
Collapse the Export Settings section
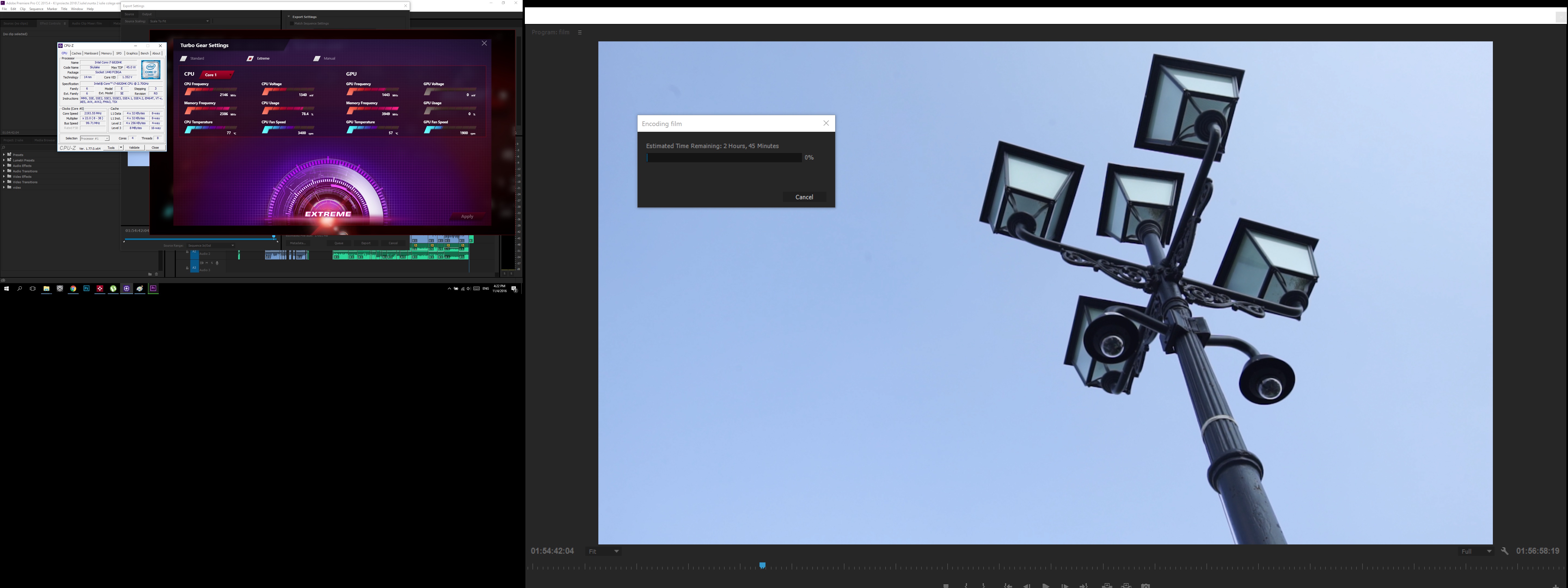click(289, 16)
